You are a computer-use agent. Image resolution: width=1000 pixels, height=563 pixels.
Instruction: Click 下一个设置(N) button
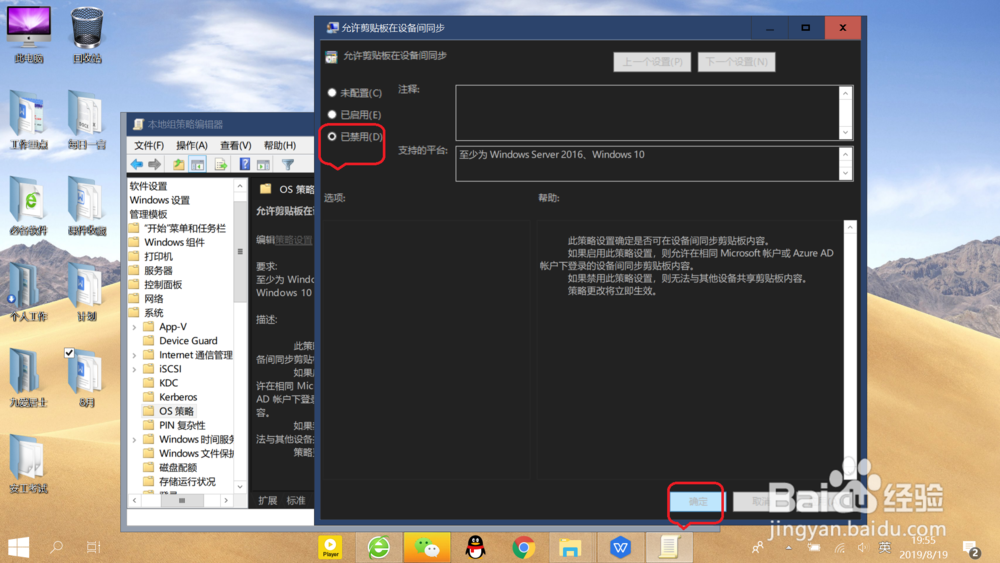pos(737,62)
